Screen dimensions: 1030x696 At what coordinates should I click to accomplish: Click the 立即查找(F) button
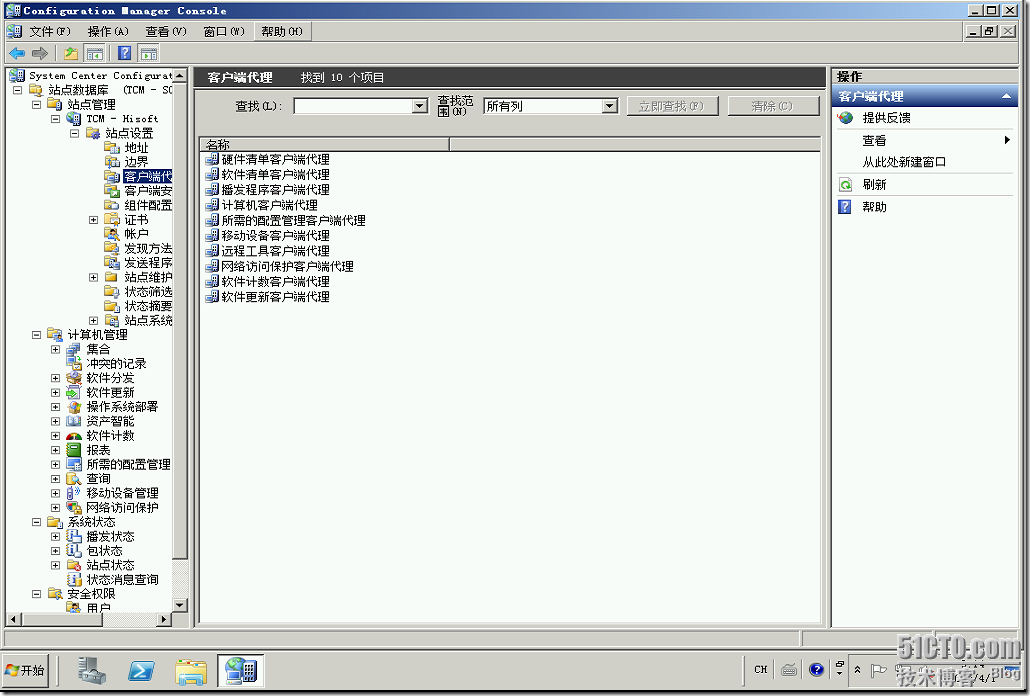pos(672,106)
